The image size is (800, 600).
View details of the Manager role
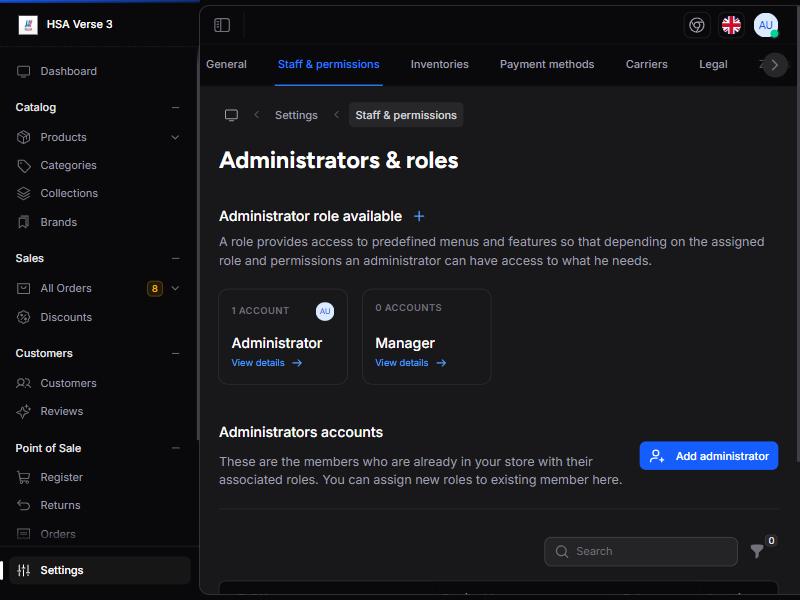click(x=410, y=363)
